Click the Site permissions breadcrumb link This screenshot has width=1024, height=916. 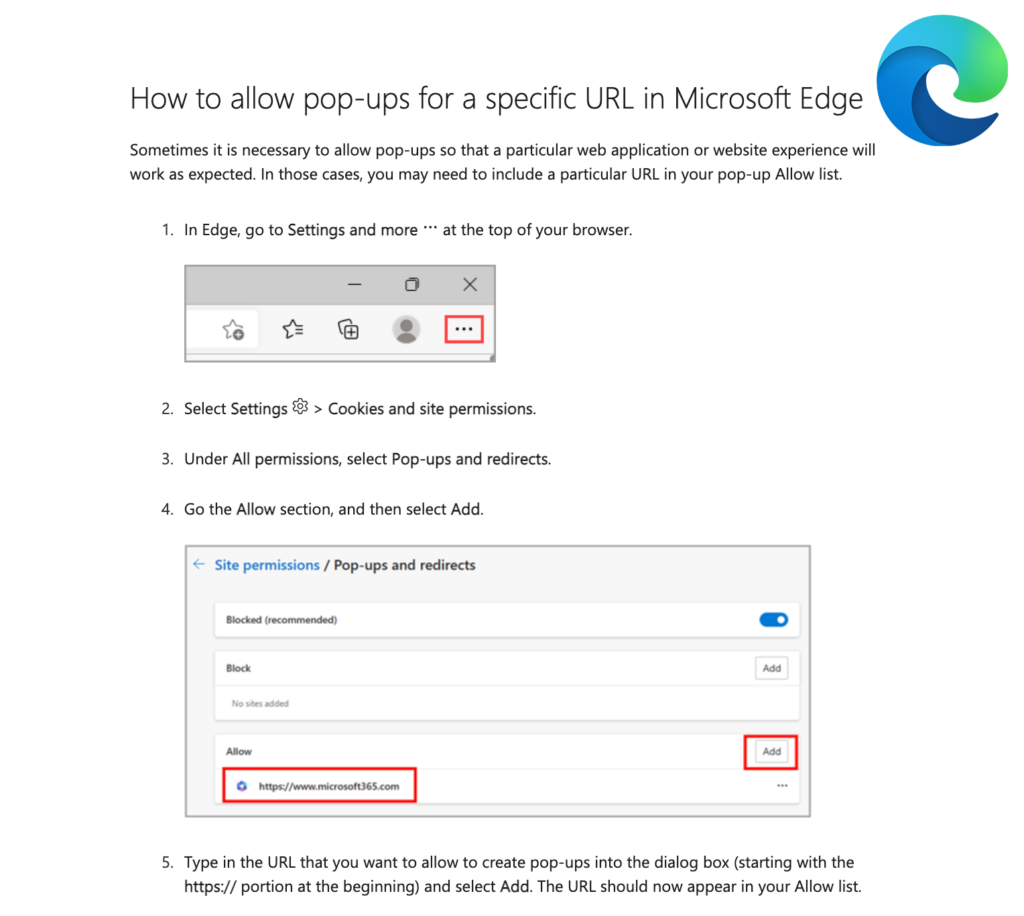coord(267,565)
